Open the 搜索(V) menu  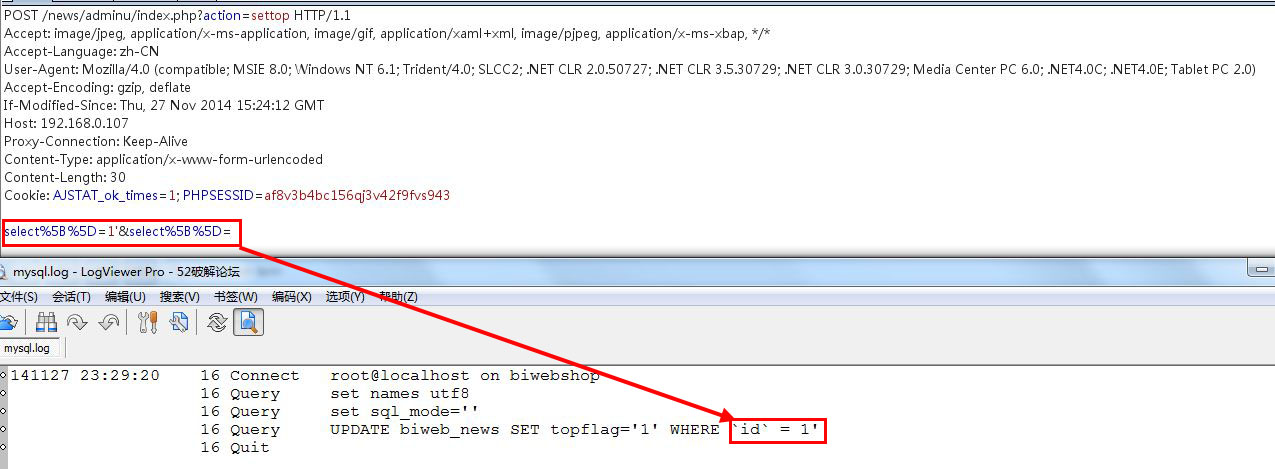(x=179, y=297)
